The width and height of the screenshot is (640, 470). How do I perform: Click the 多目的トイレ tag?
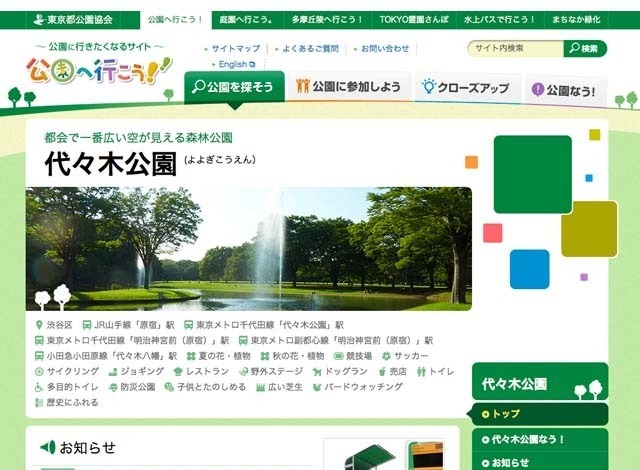(67, 387)
